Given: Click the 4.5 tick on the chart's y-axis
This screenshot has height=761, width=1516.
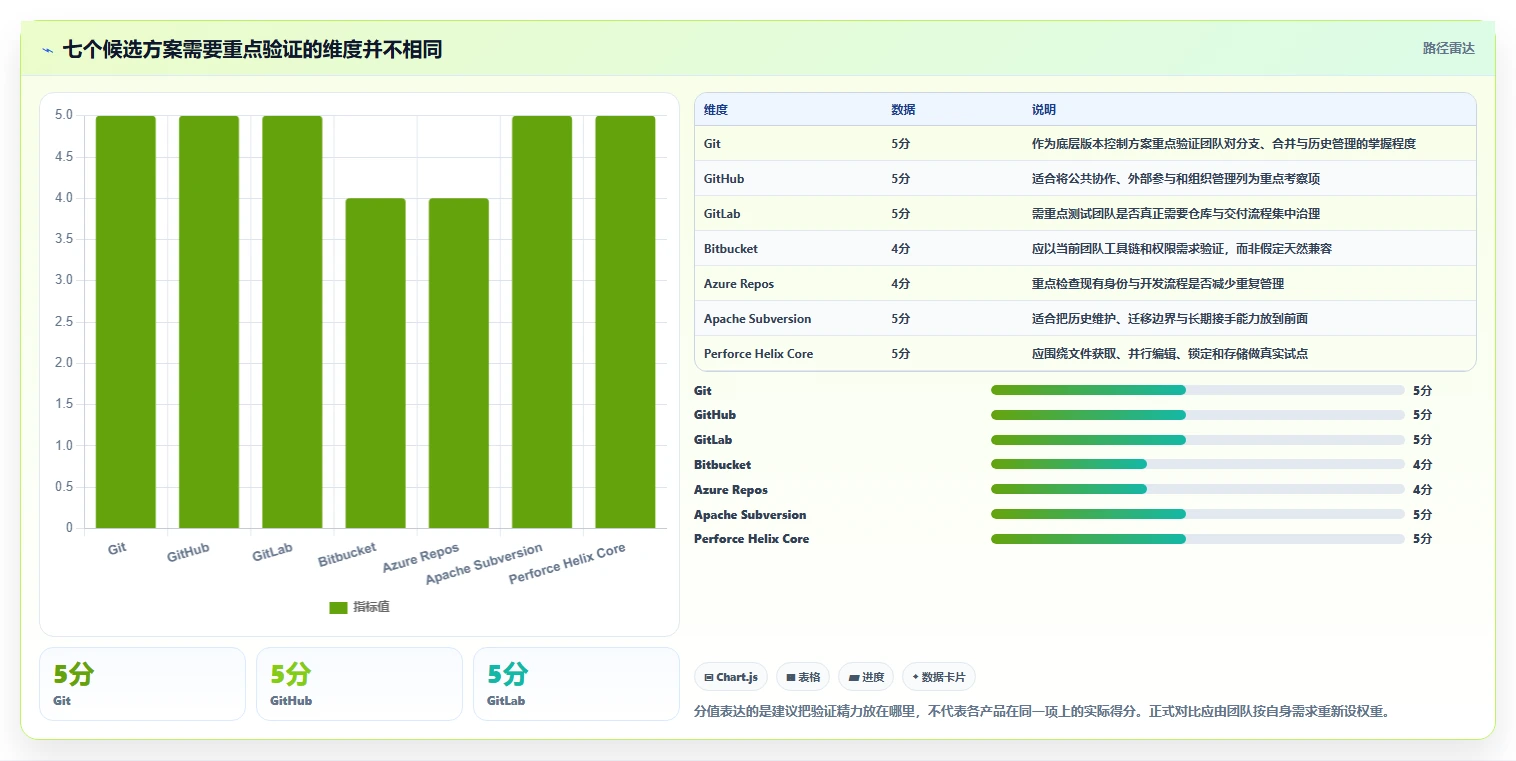Looking at the screenshot, I should click(x=63, y=157).
